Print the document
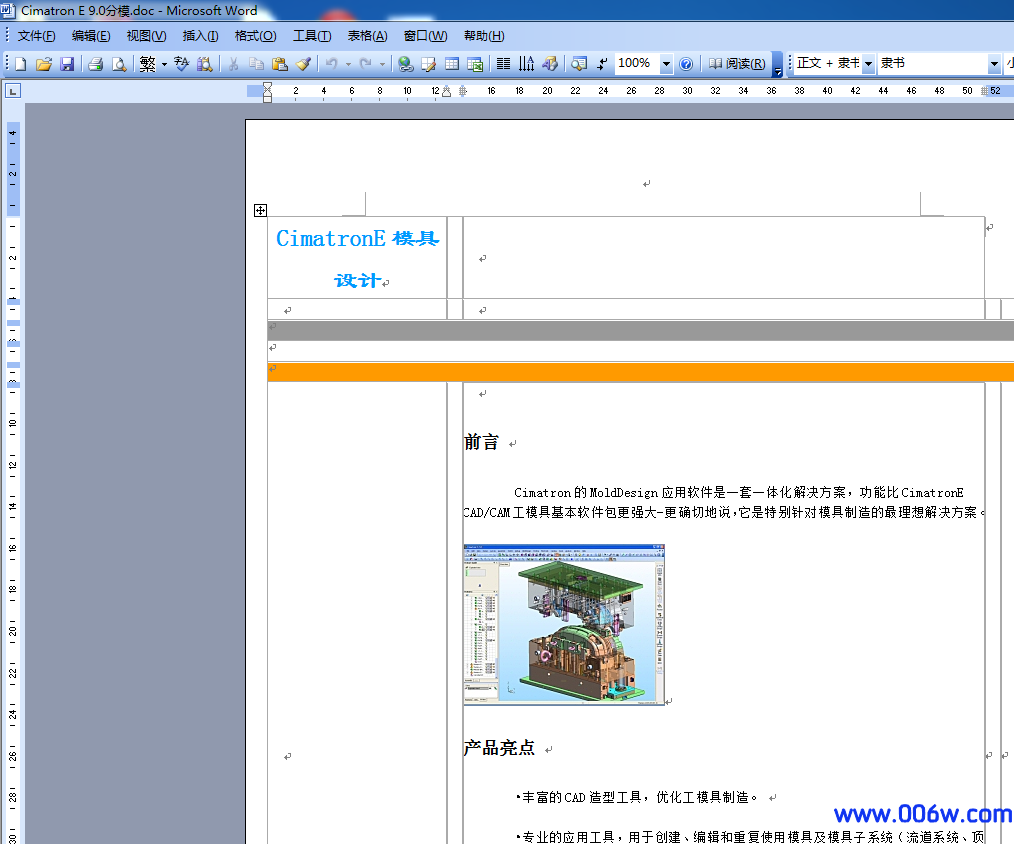 point(96,64)
